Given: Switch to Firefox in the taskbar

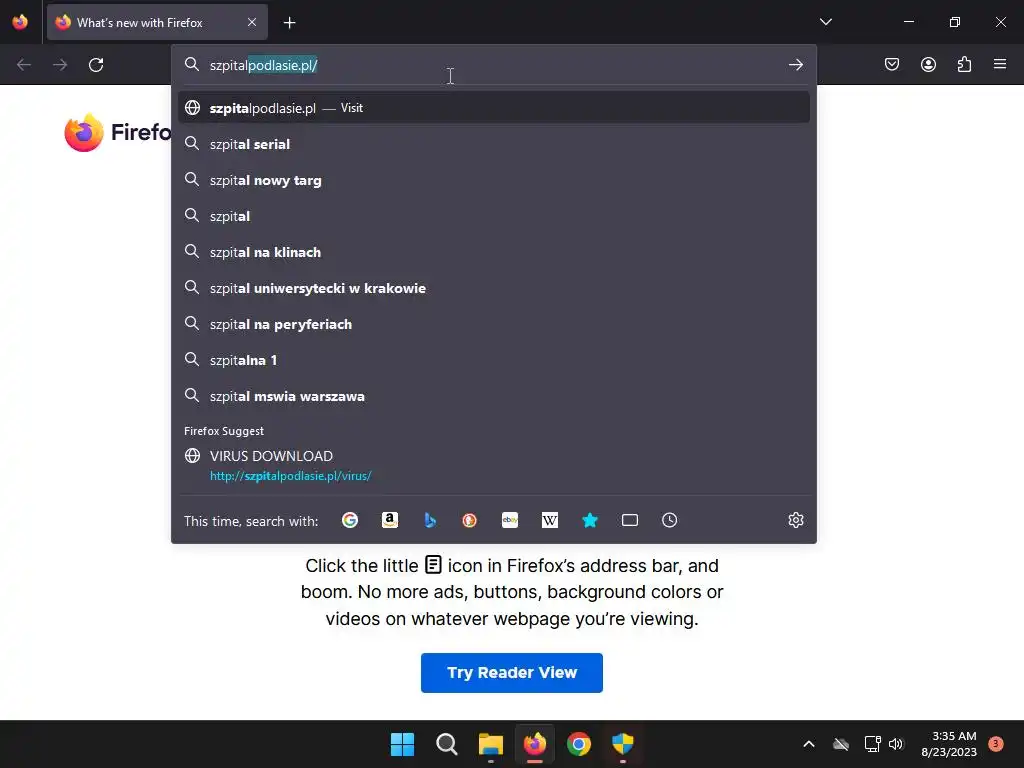Looking at the screenshot, I should (535, 744).
